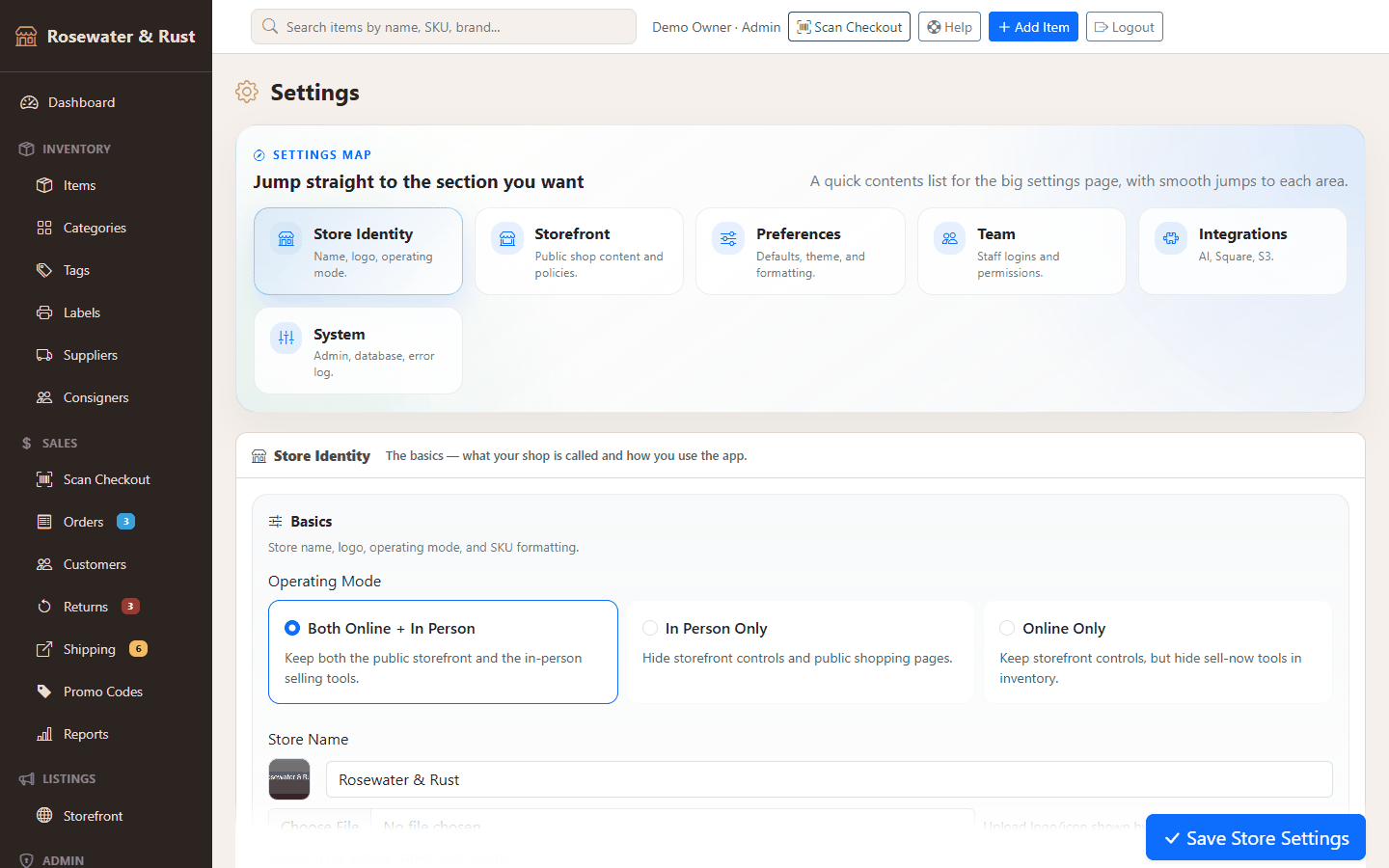
Task: Click the Tags icon in sidebar
Action: click(44, 270)
